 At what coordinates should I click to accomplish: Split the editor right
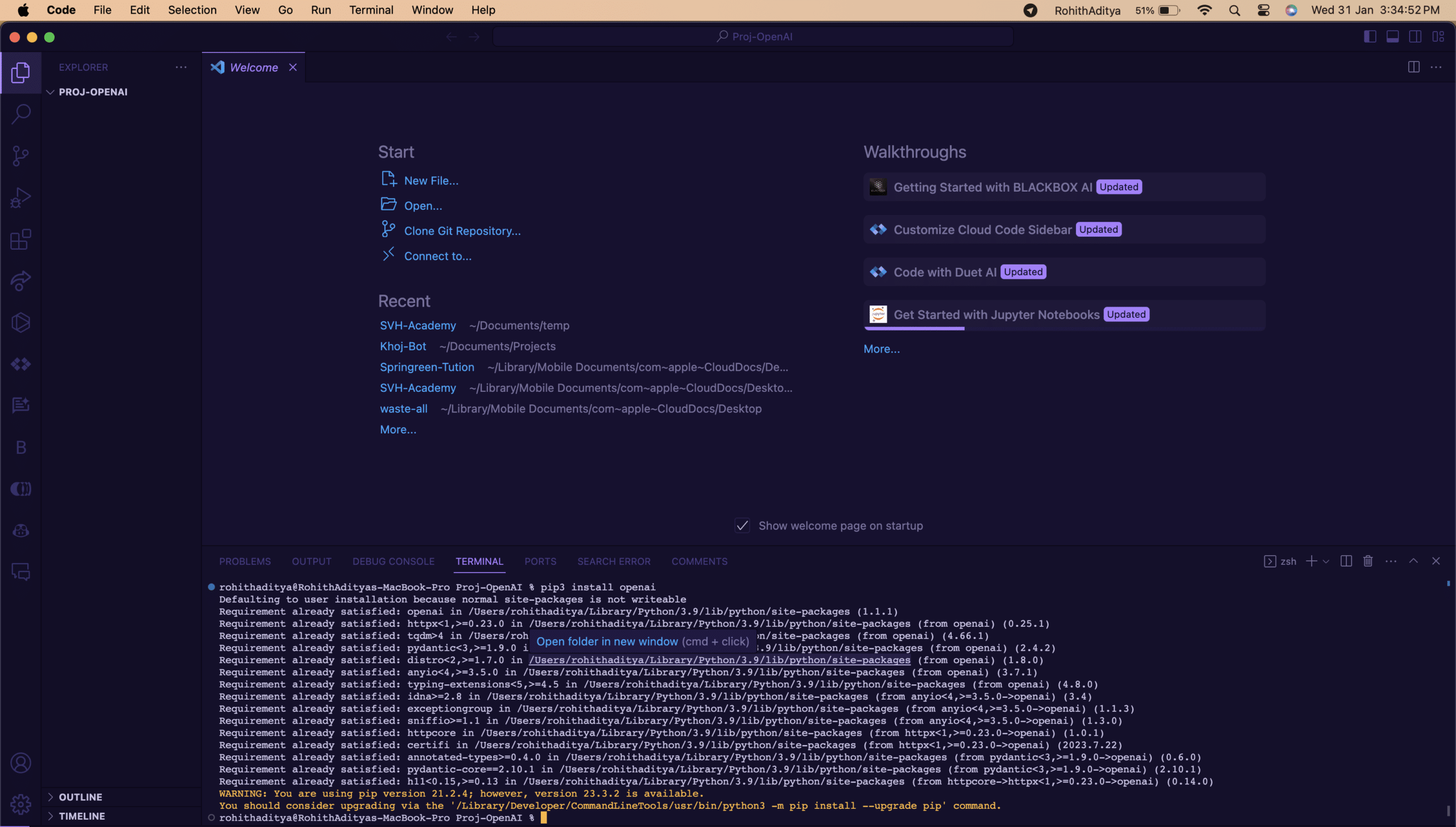[x=1413, y=67]
